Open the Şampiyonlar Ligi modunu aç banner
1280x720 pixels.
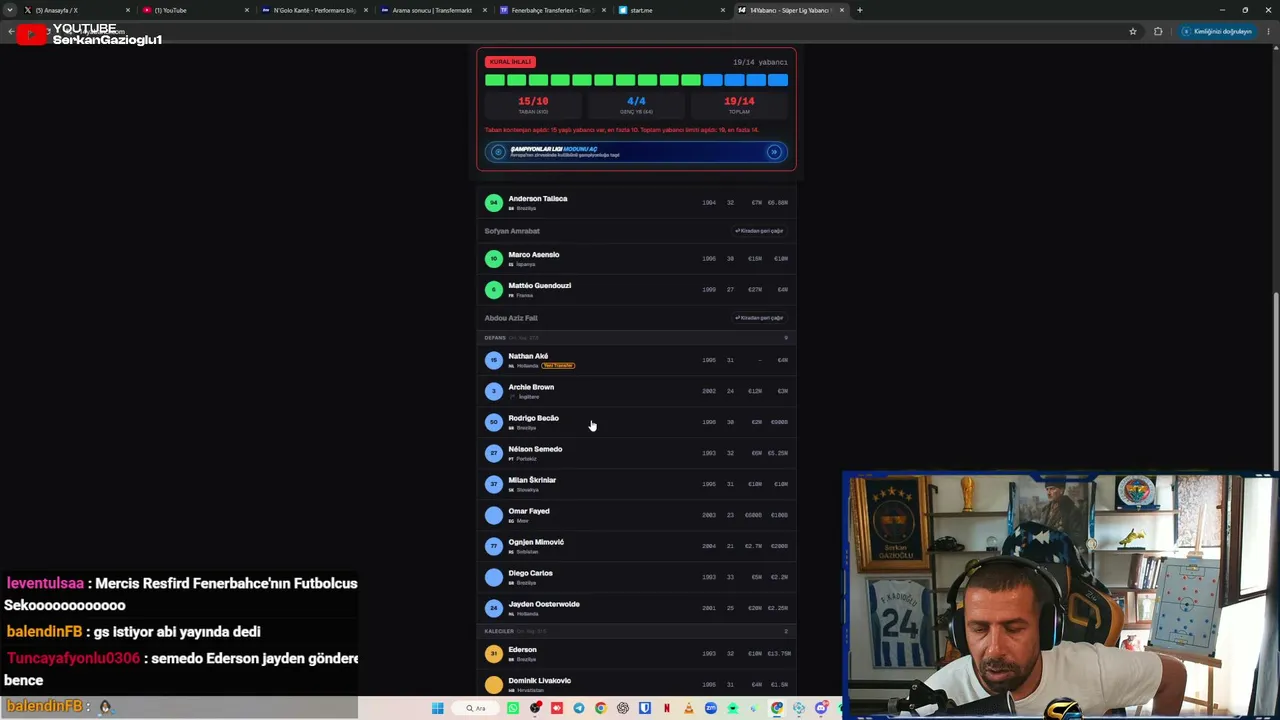[x=636, y=152]
